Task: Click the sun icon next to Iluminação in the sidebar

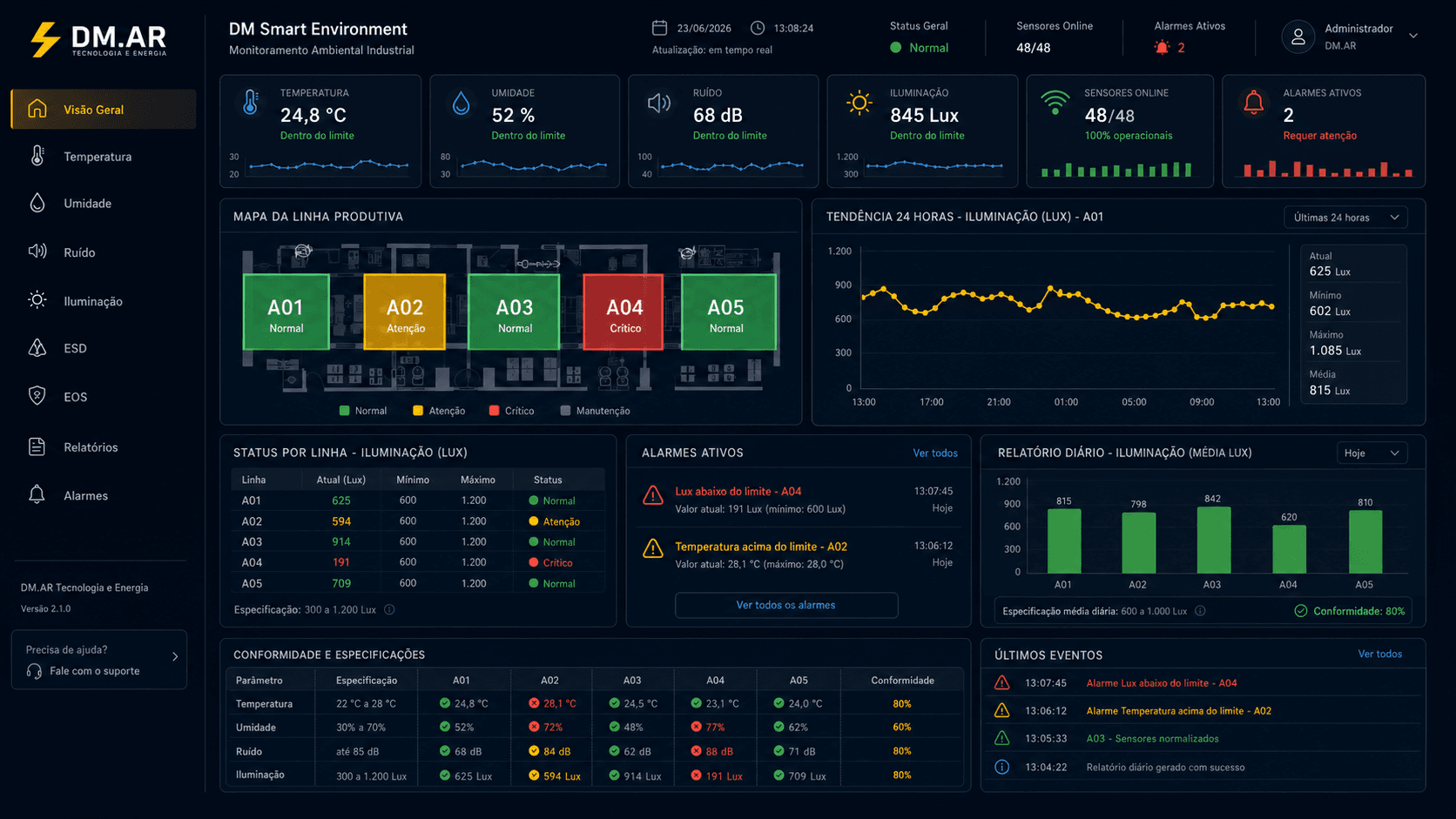Action: tap(37, 300)
